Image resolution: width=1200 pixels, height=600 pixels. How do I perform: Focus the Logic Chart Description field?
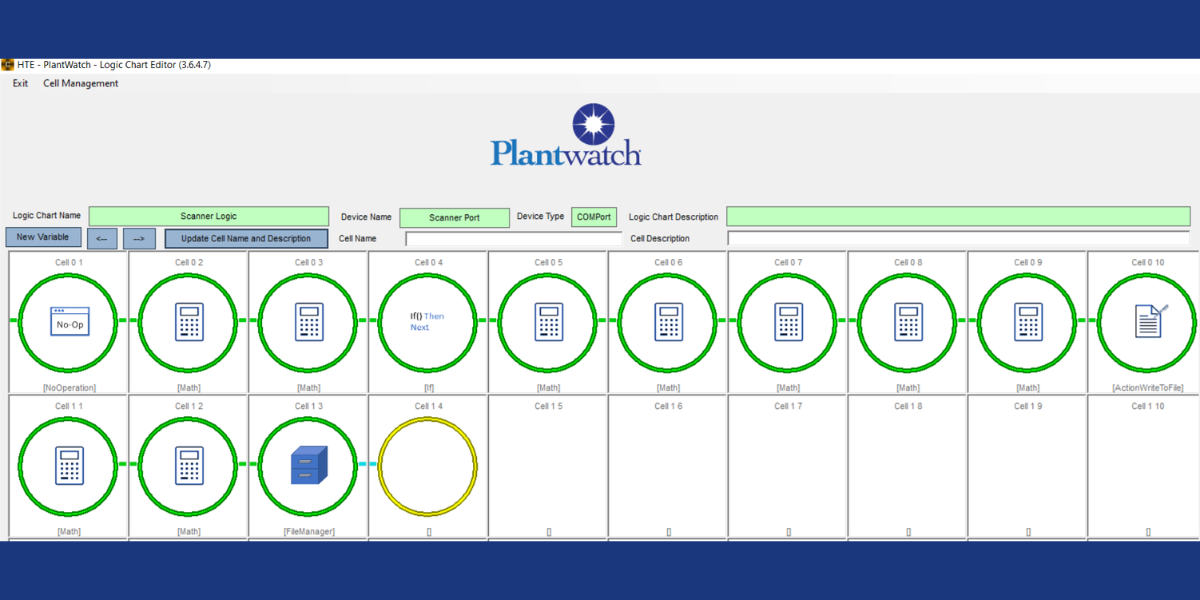coord(958,217)
